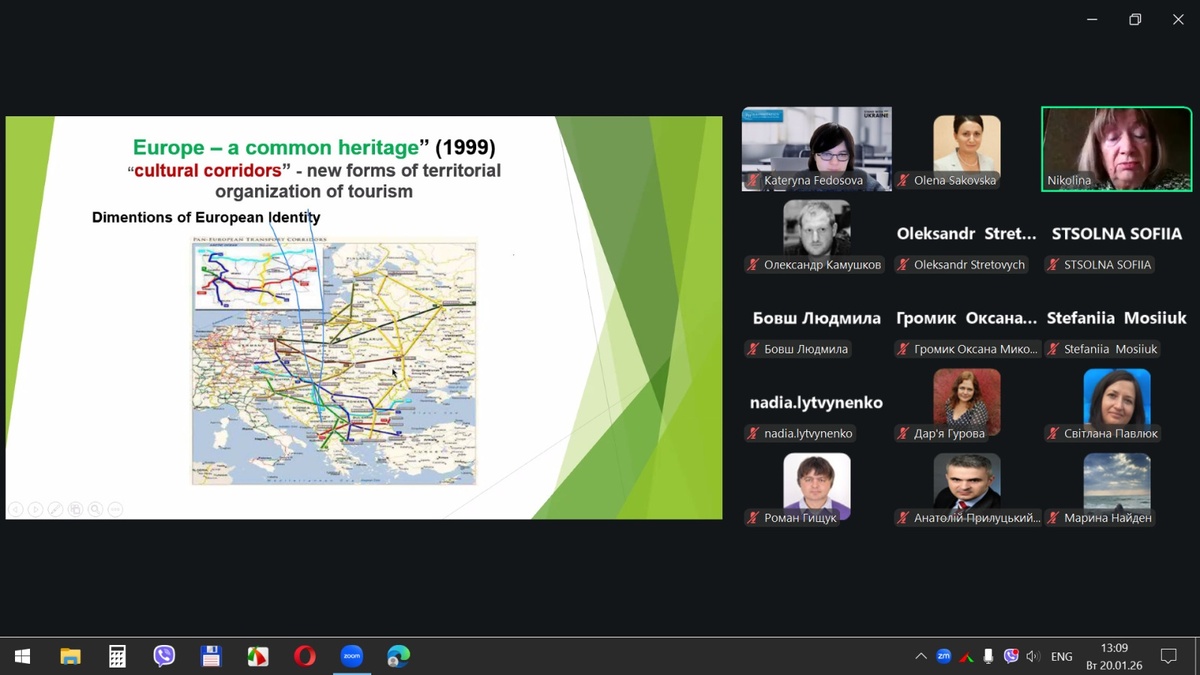Click the see all slides icon
This screenshot has width=1200, height=675.
pyautogui.click(x=75, y=509)
